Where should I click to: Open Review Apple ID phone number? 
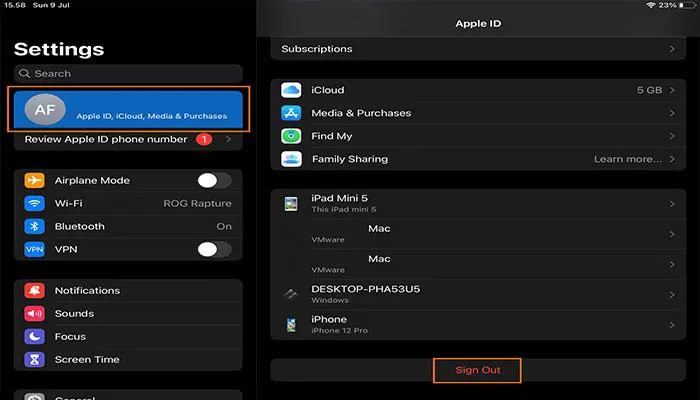click(128, 139)
